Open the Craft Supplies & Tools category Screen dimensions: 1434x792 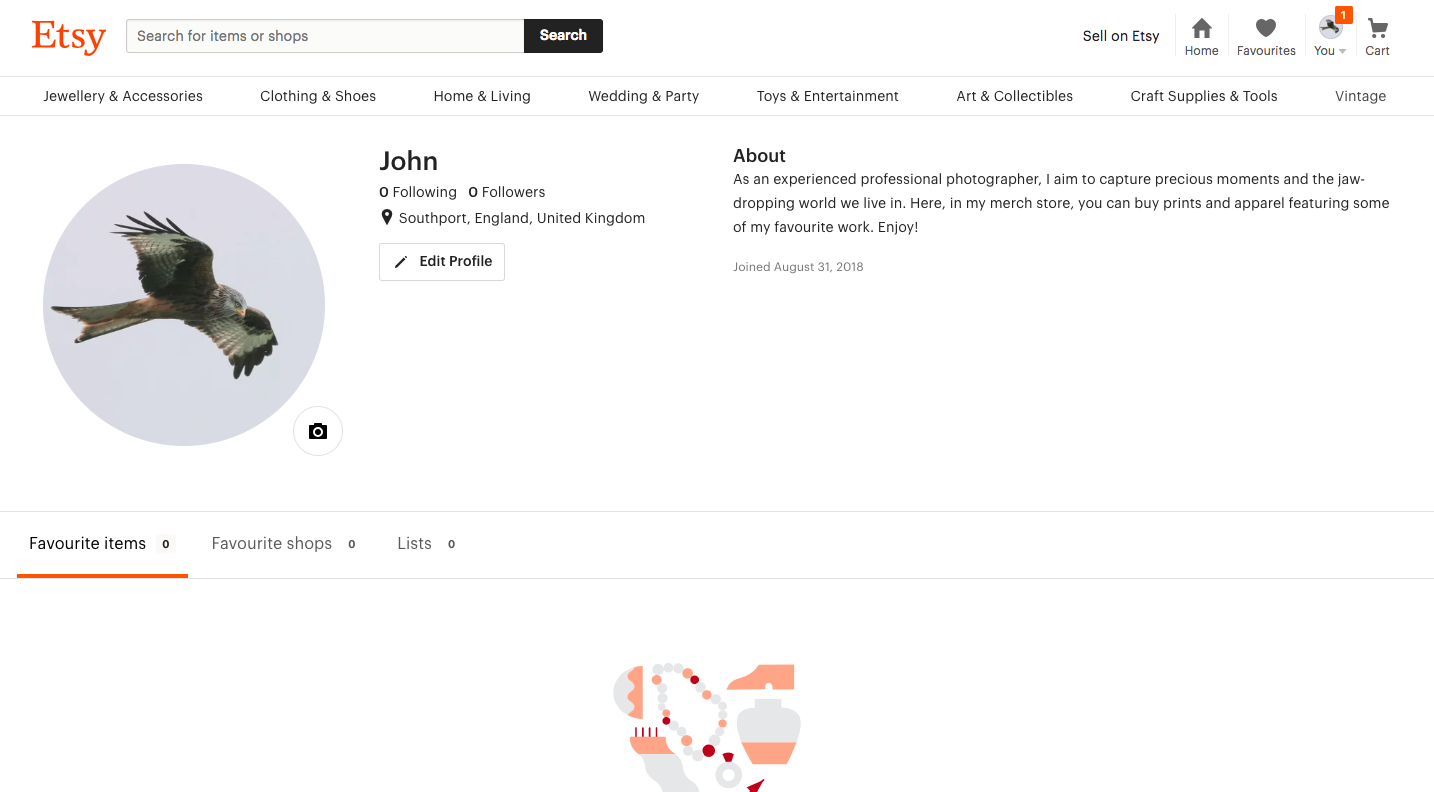(1203, 95)
